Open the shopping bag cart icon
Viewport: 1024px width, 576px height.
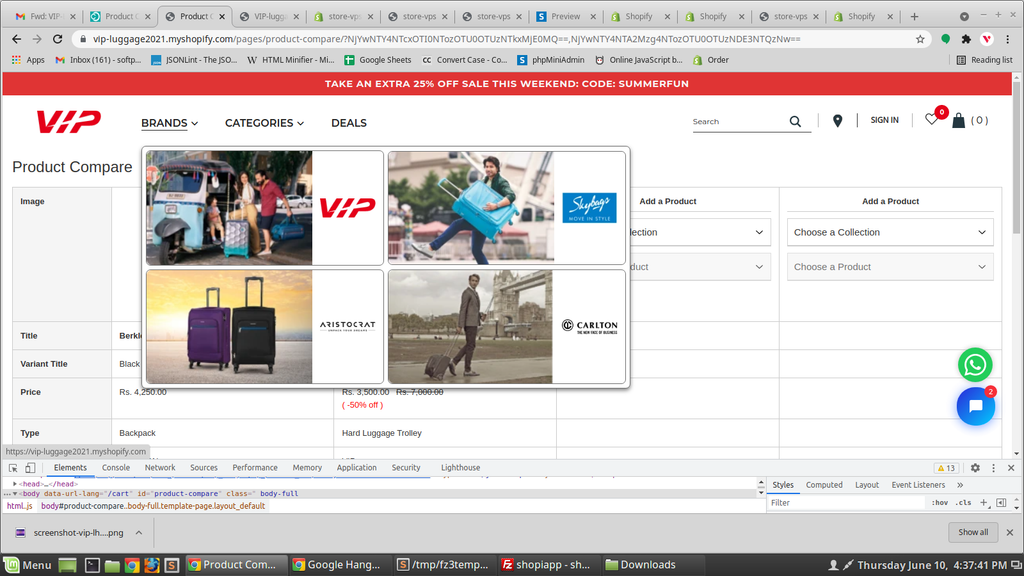[958, 121]
